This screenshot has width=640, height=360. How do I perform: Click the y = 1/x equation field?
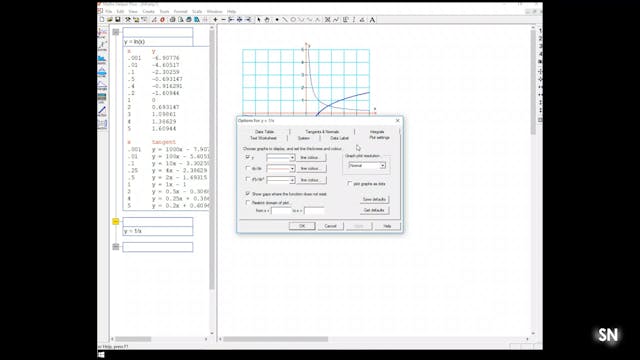[158, 231]
